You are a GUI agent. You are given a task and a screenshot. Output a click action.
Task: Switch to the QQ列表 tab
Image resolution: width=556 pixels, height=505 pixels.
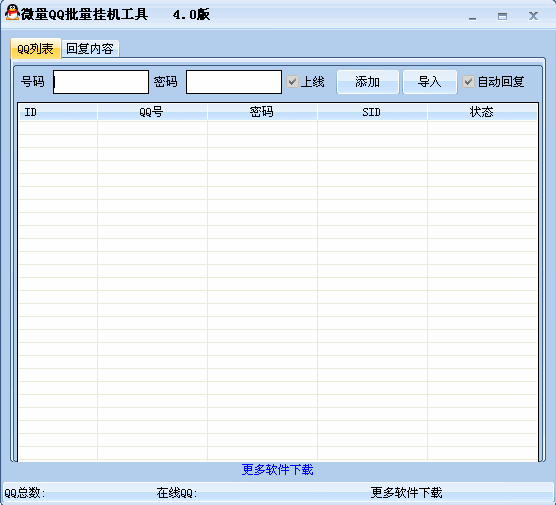point(35,49)
